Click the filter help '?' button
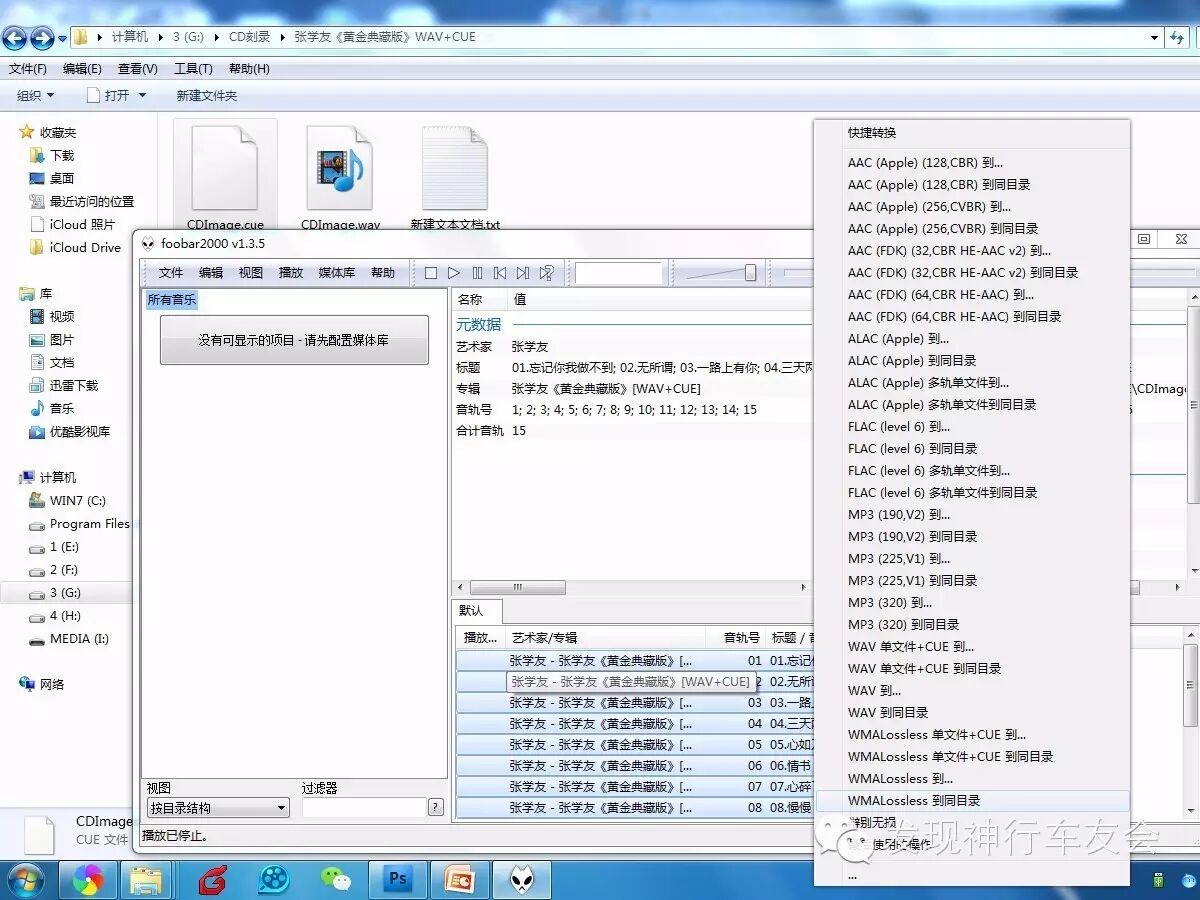Image resolution: width=1200 pixels, height=900 pixels. [436, 807]
